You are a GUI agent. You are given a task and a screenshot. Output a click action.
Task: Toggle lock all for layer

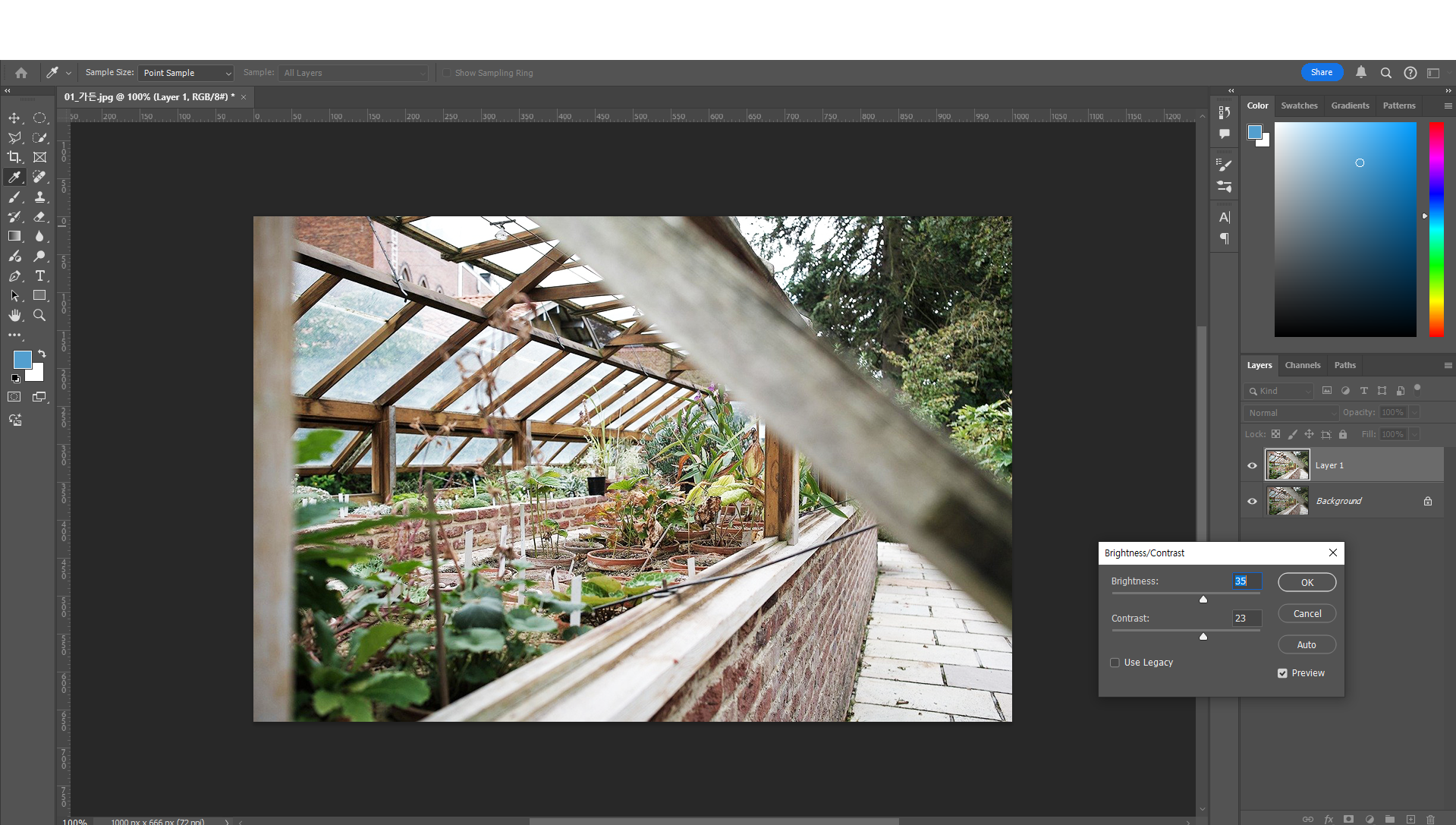tap(1343, 434)
